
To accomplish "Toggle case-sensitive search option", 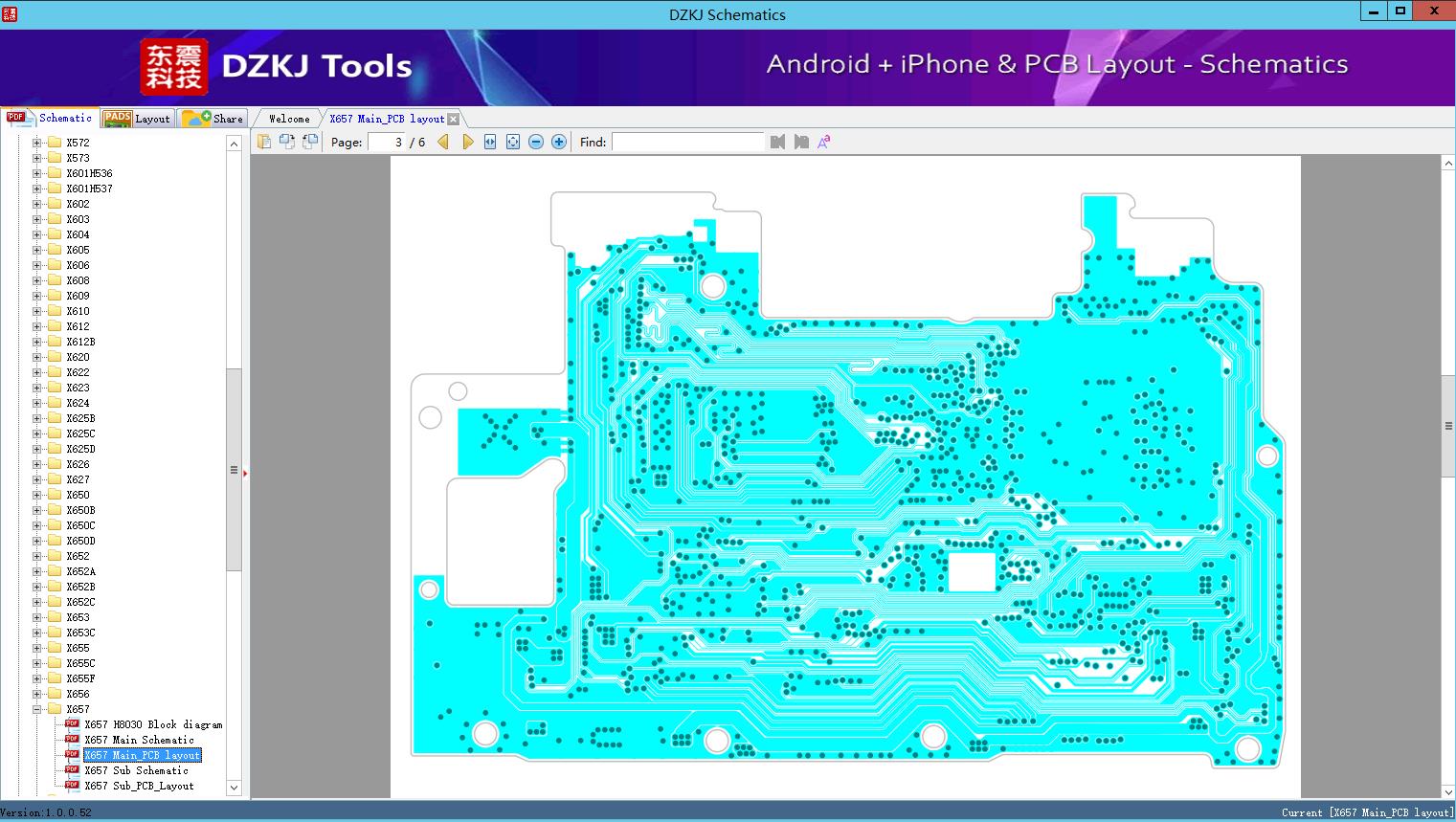I will [x=823, y=141].
